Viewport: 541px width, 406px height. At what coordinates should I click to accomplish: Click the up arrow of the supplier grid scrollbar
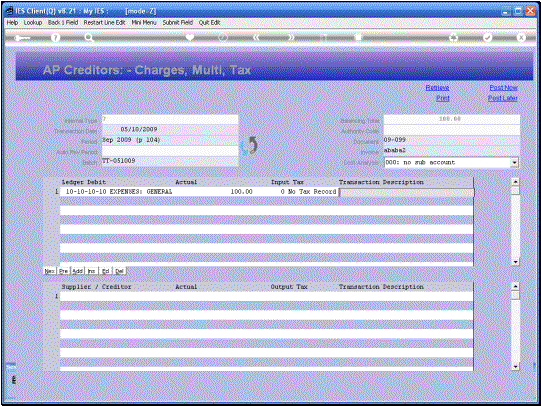pyautogui.click(x=515, y=286)
